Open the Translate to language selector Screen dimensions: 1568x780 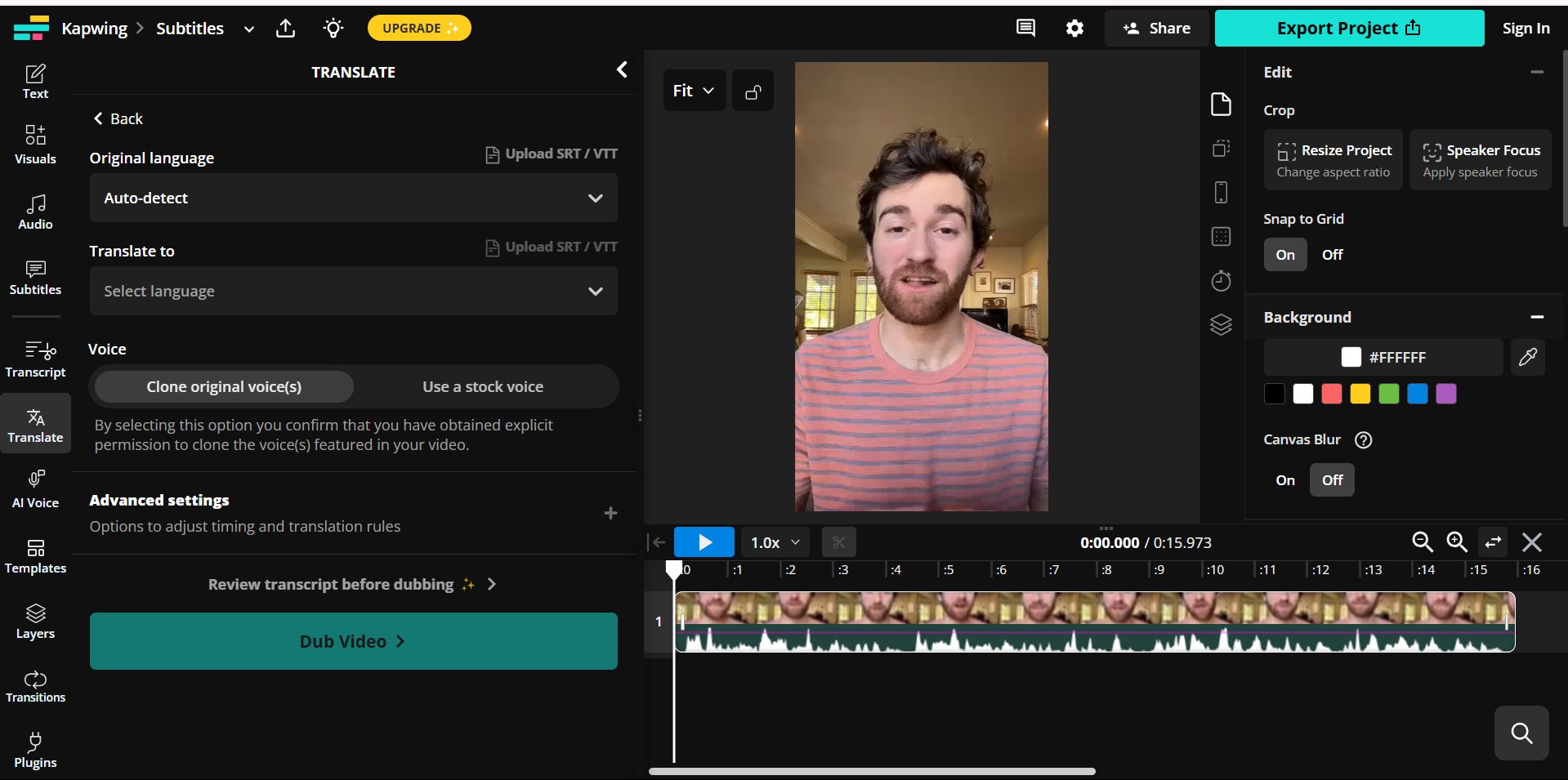click(x=352, y=291)
